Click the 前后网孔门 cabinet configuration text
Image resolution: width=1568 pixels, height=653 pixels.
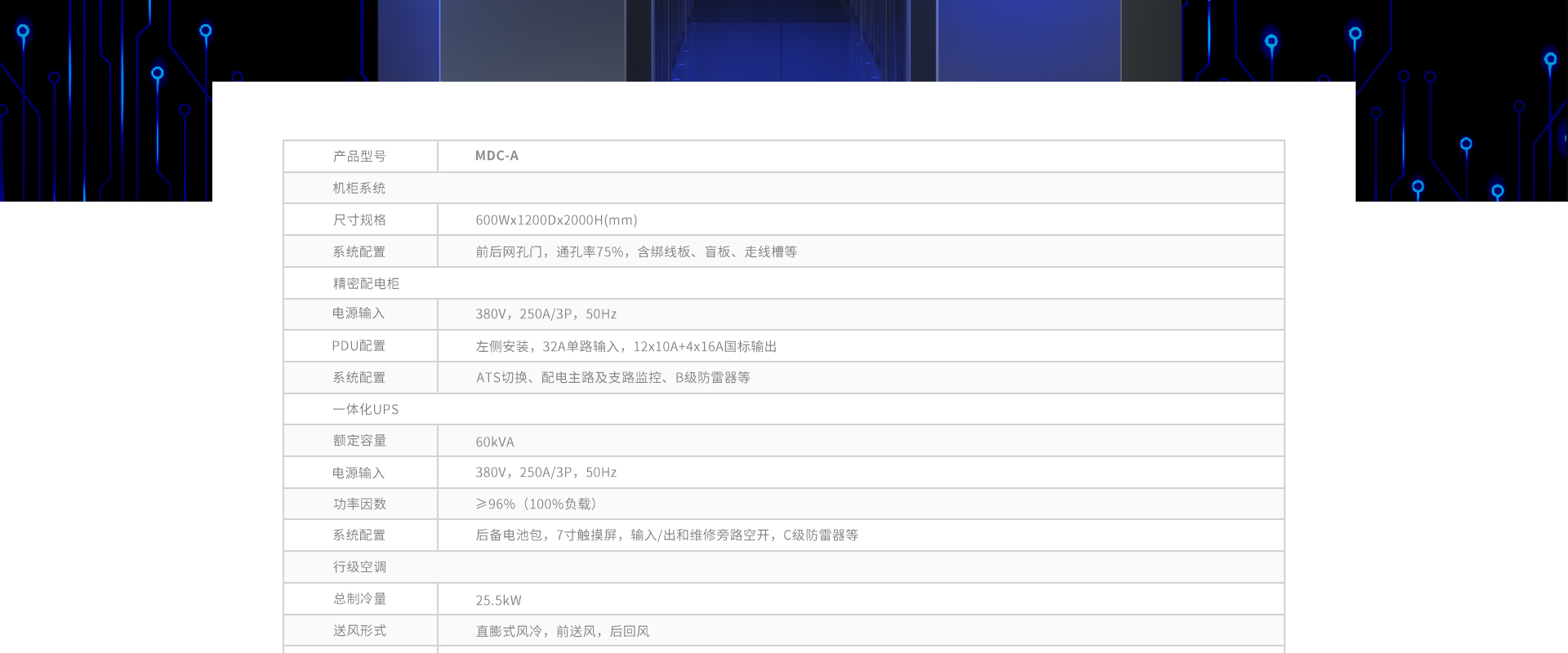click(635, 251)
